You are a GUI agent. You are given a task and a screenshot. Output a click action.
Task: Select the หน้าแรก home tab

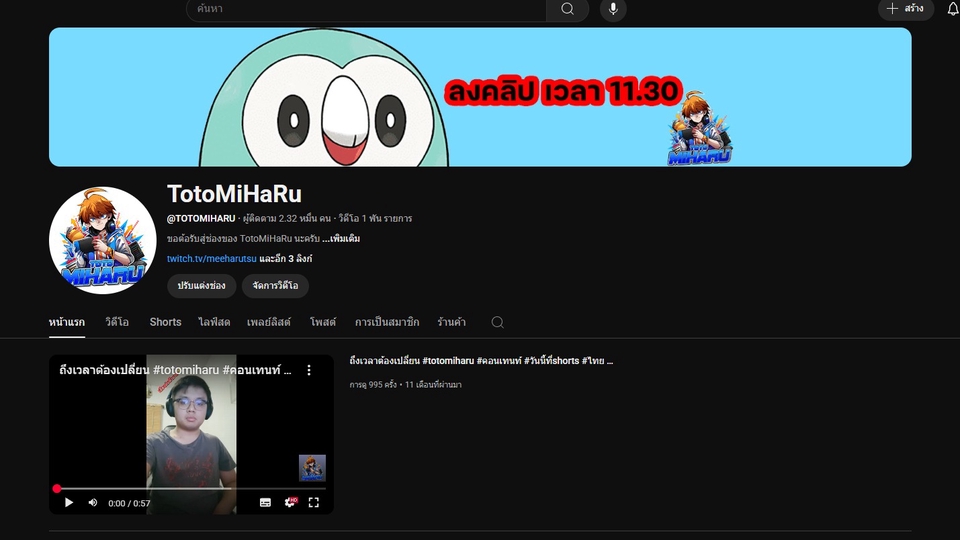point(67,322)
